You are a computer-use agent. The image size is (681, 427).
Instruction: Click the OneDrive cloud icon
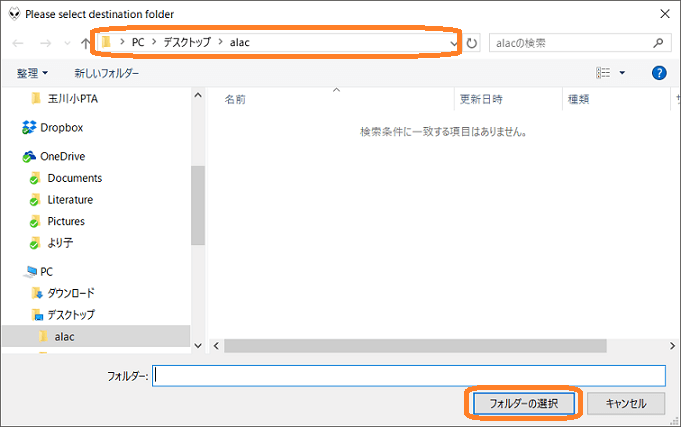pos(29,156)
